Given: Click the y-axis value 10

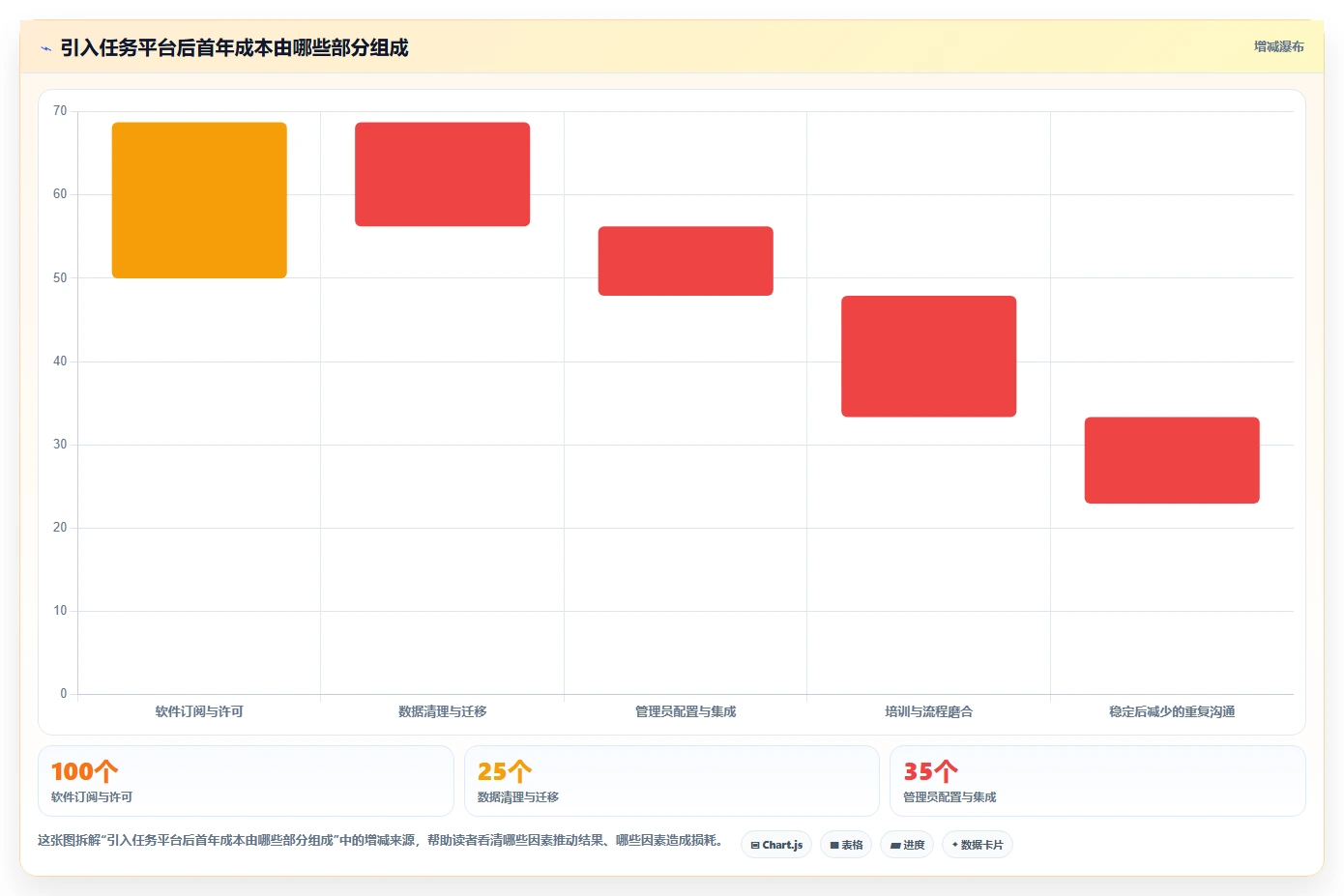Looking at the screenshot, I should click(x=60, y=611).
